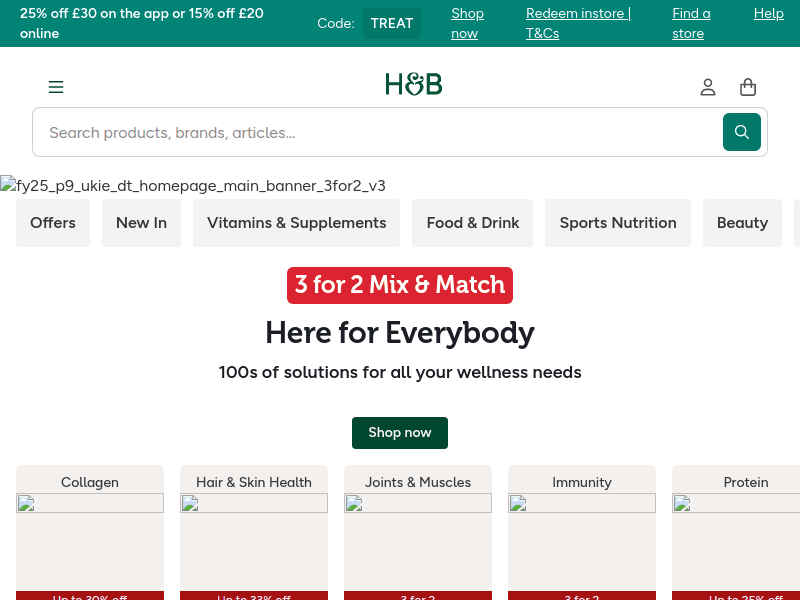Follow the top banner Shop now link

coord(467,23)
